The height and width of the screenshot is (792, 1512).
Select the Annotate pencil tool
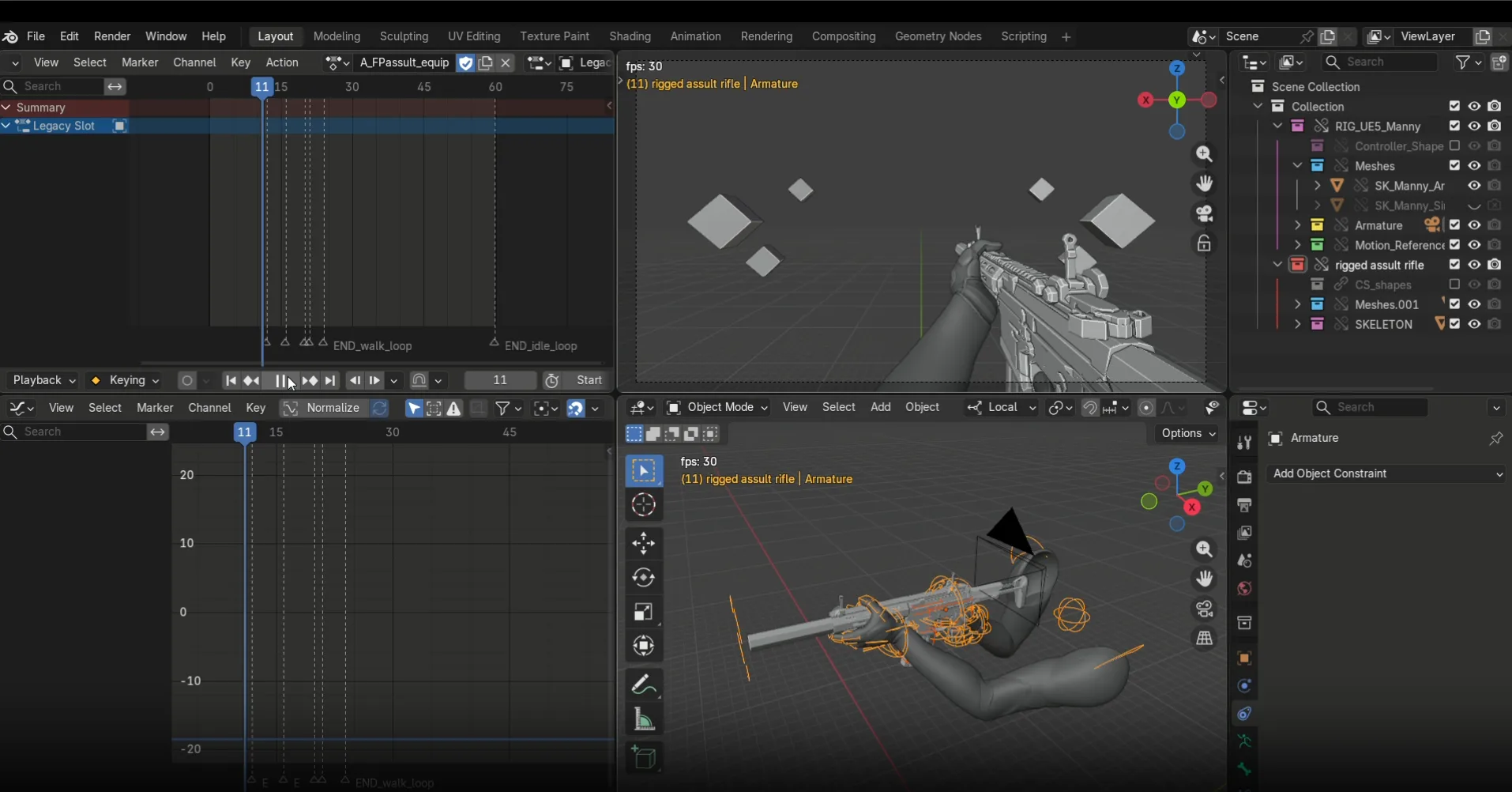coord(644,684)
